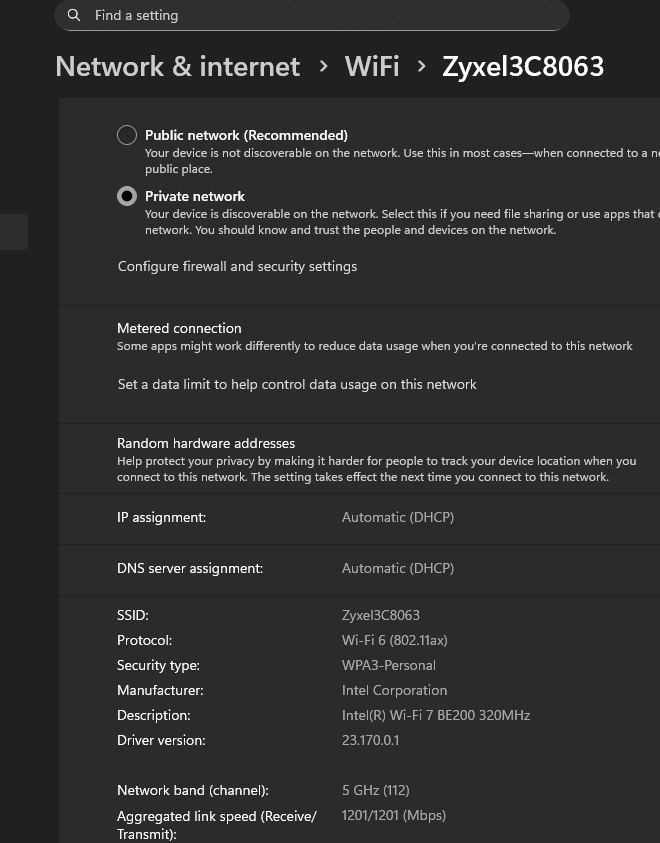Click the WPA3-Personal security type value
The image size is (660, 843).
(x=389, y=665)
